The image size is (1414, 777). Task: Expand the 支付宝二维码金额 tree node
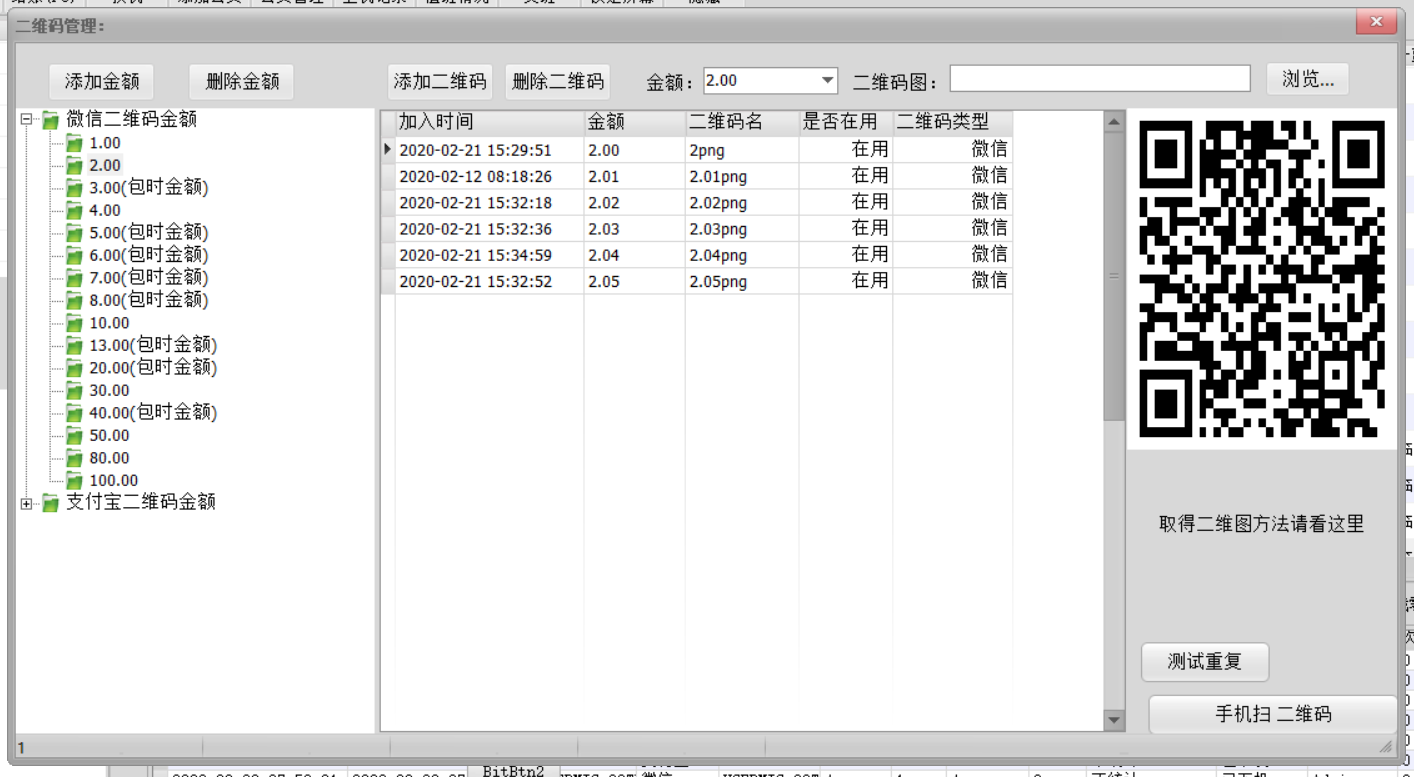[x=27, y=503]
